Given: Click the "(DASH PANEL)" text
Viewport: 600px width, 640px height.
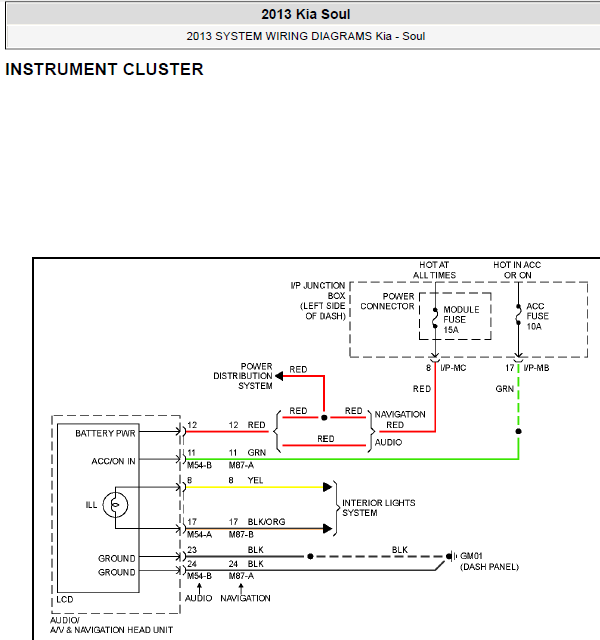Looking at the screenshot, I should click(489, 567).
